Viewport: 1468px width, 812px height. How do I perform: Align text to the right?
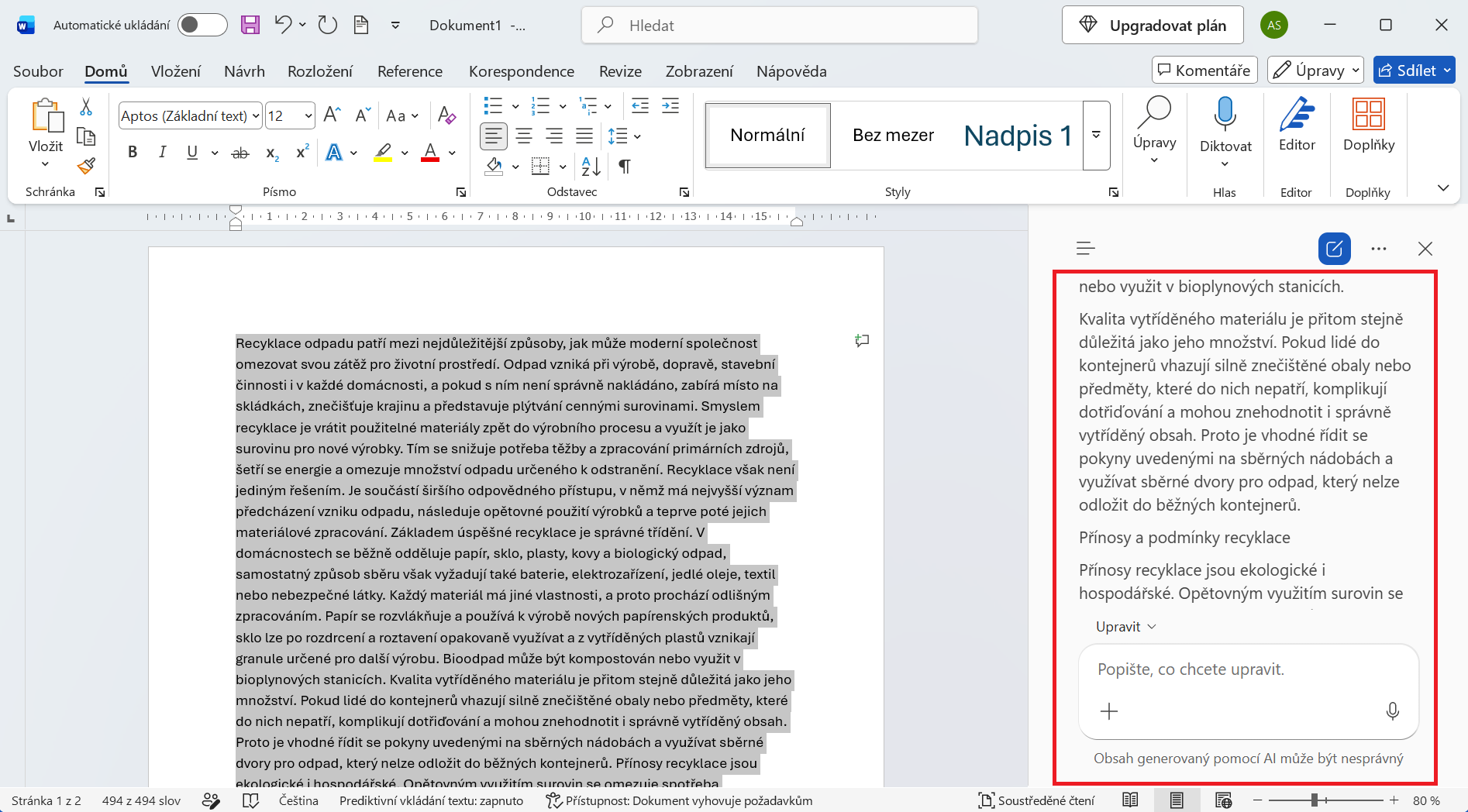pyautogui.click(x=554, y=136)
